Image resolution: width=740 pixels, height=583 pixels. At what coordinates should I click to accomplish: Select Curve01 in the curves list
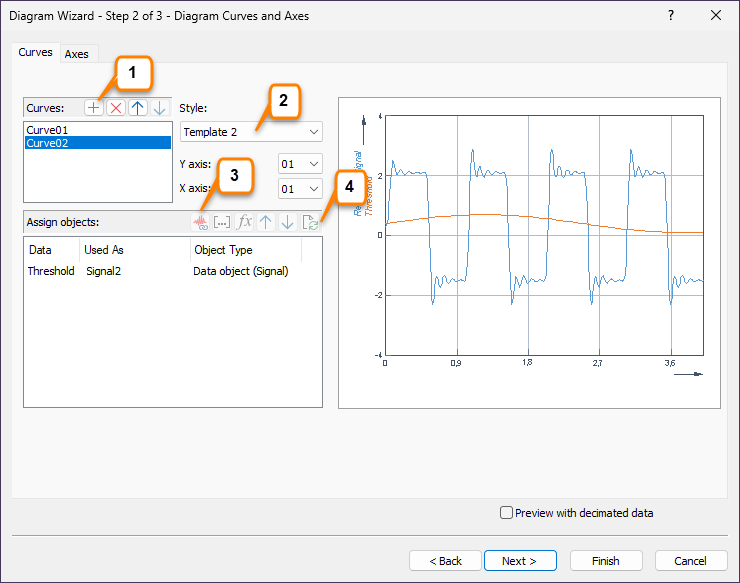46,130
